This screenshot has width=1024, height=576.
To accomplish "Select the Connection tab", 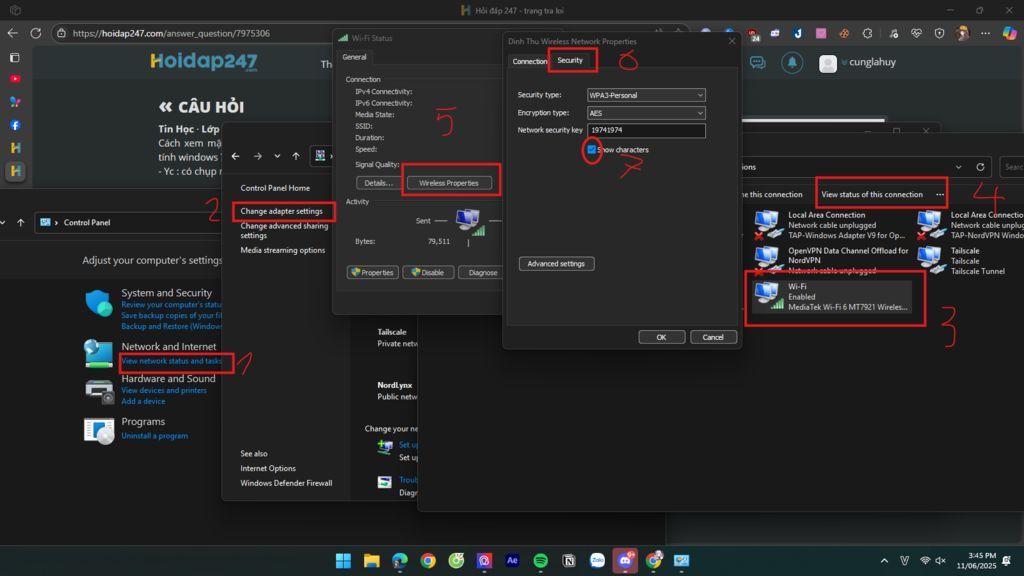I will click(x=529, y=61).
